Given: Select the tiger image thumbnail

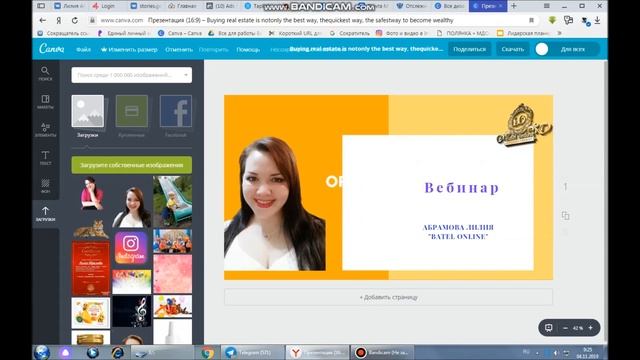Looking at the screenshot, I should click(x=91, y=229).
